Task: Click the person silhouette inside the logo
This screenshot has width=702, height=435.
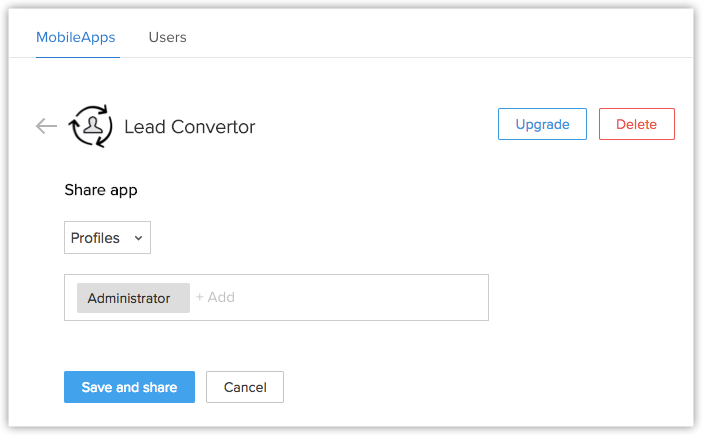Action: click(92, 126)
